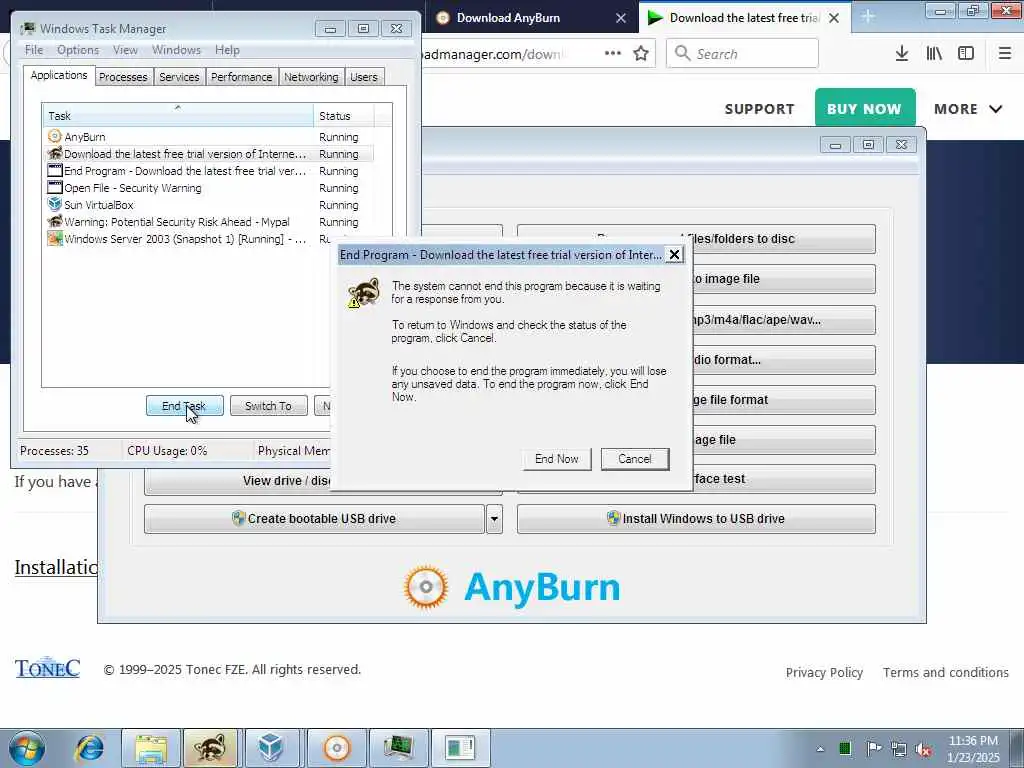1024x768 pixels.
Task: Click the Switch To button
Action: pyautogui.click(x=268, y=406)
